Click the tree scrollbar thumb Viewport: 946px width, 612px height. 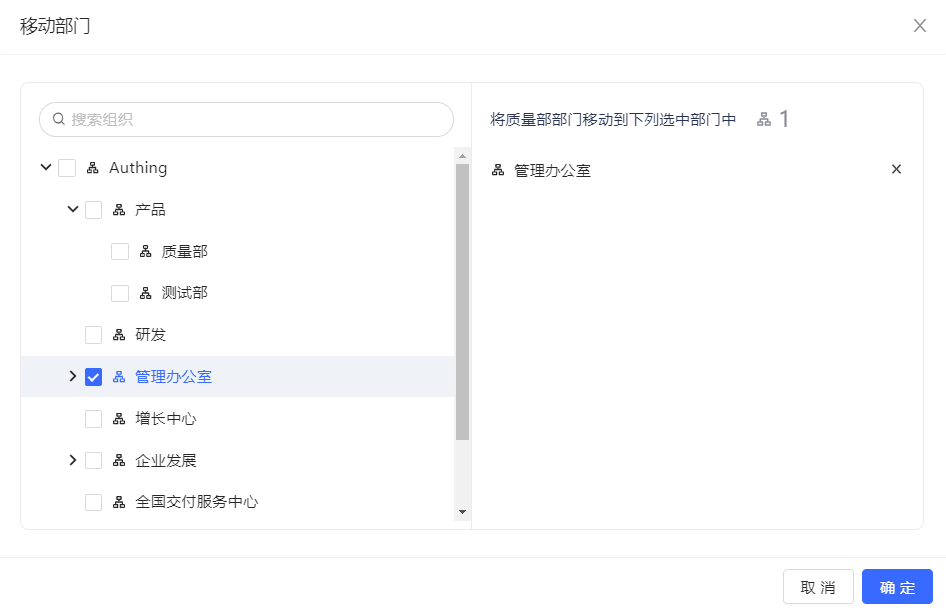point(462,302)
